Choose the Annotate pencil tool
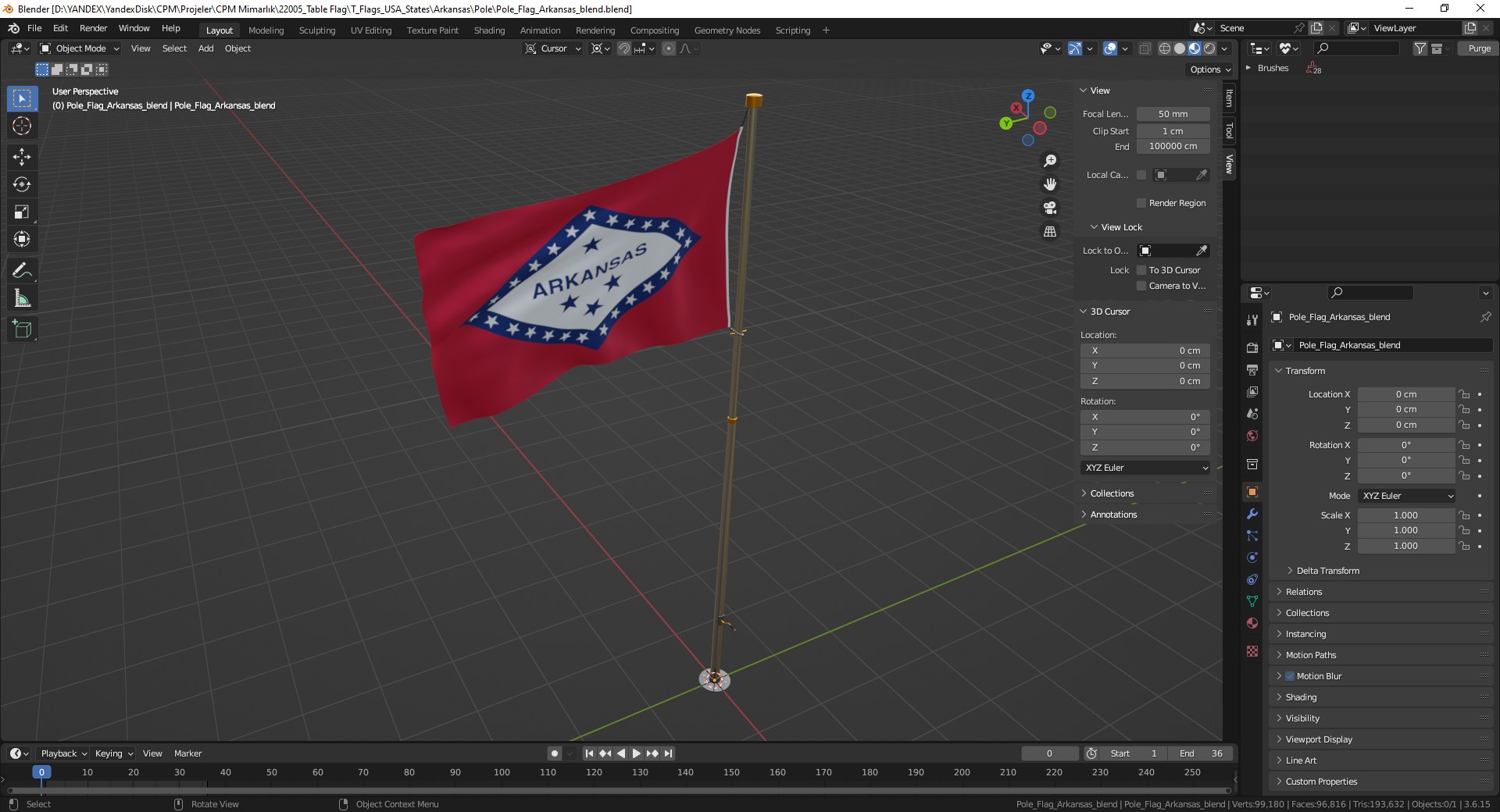Image resolution: width=1500 pixels, height=812 pixels. pyautogui.click(x=22, y=271)
